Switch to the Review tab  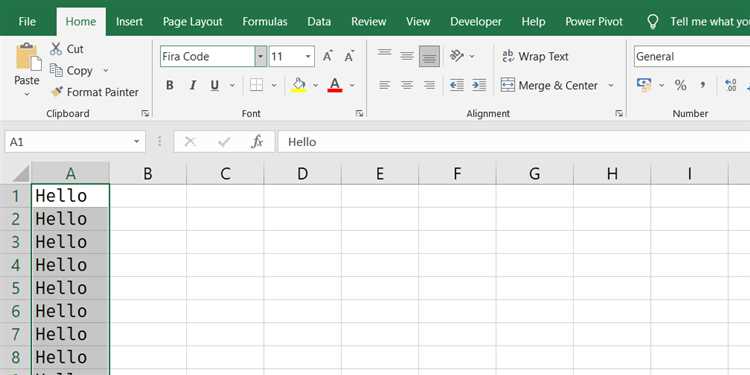(368, 22)
